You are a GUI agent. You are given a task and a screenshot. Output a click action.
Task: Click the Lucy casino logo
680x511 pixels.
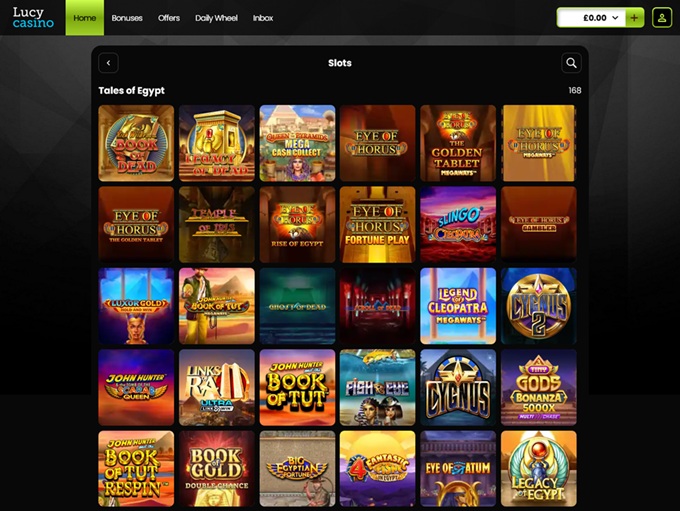33,18
